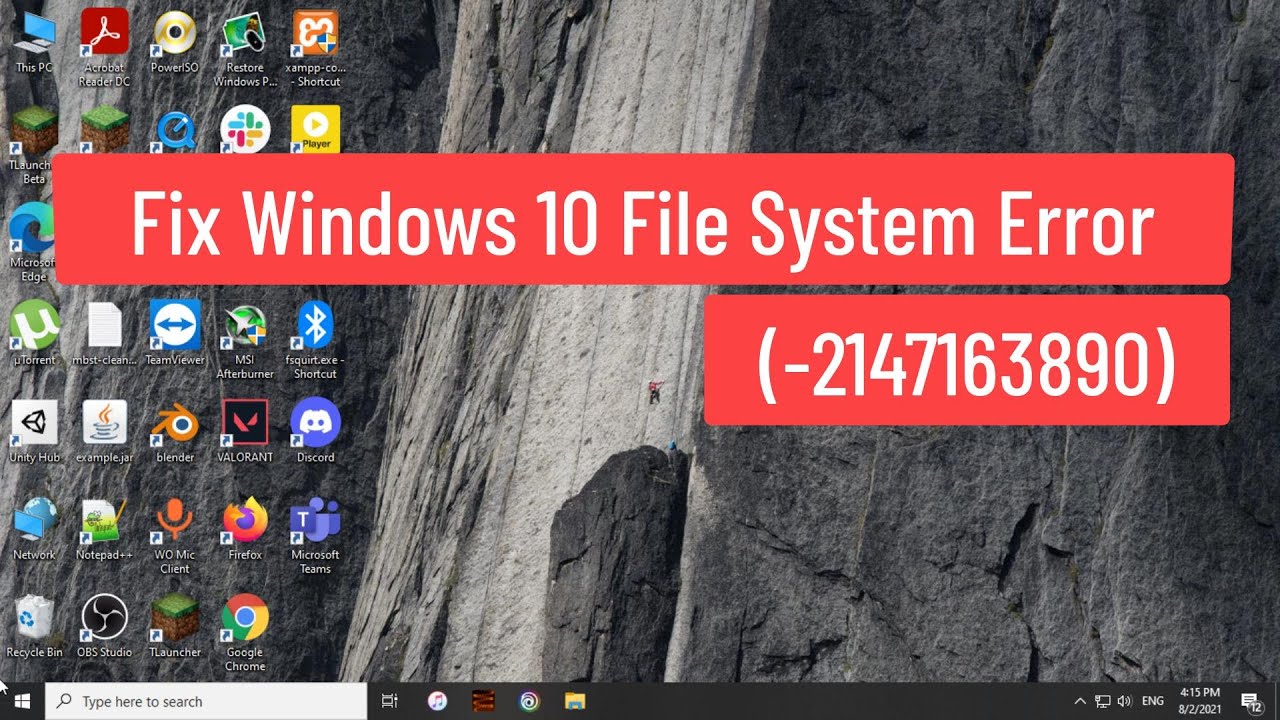Open the clock showing 4:15 PM

click(x=1200, y=702)
